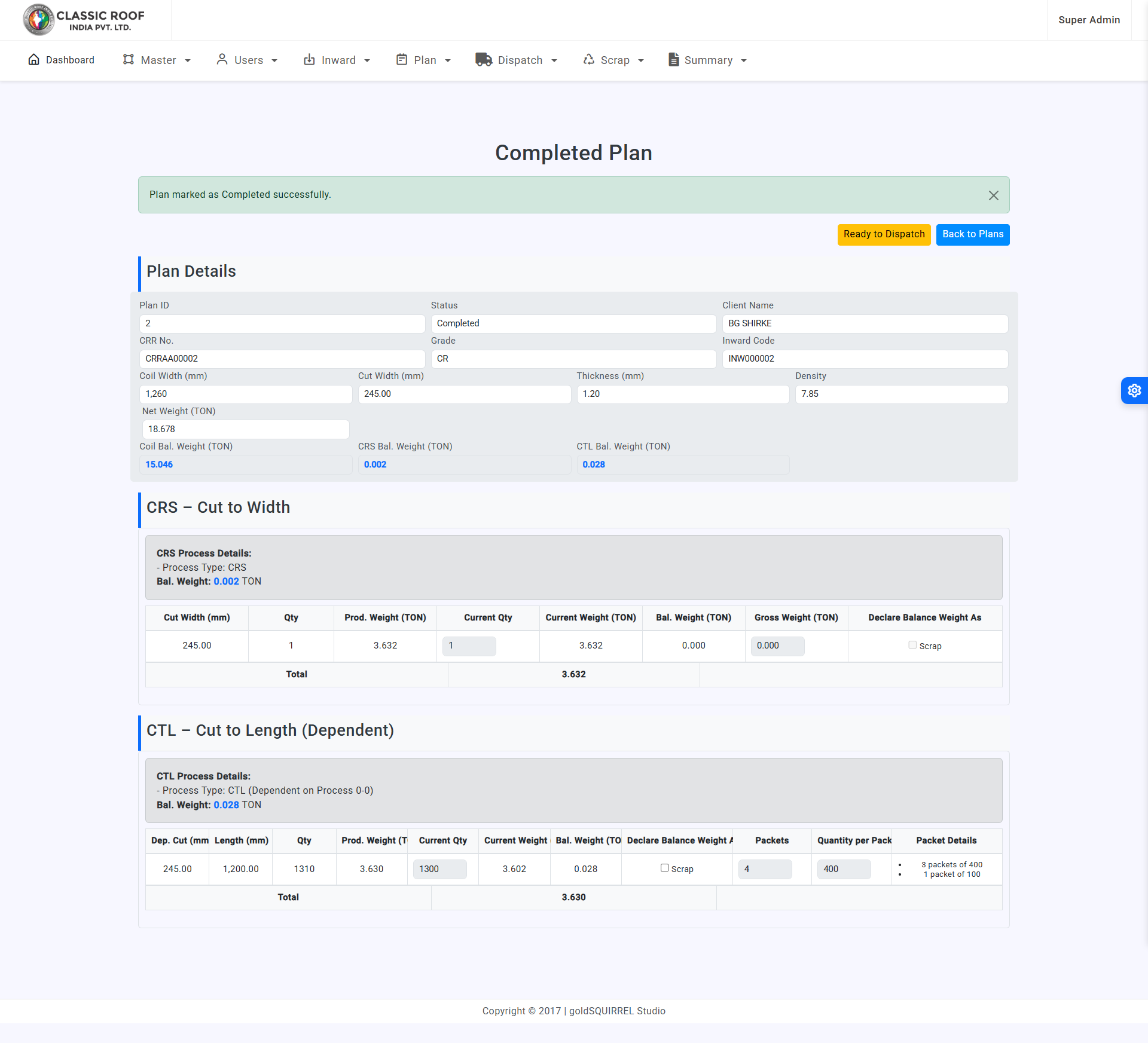1148x1043 pixels.
Task: Click the Back to Plans button
Action: pyautogui.click(x=972, y=234)
